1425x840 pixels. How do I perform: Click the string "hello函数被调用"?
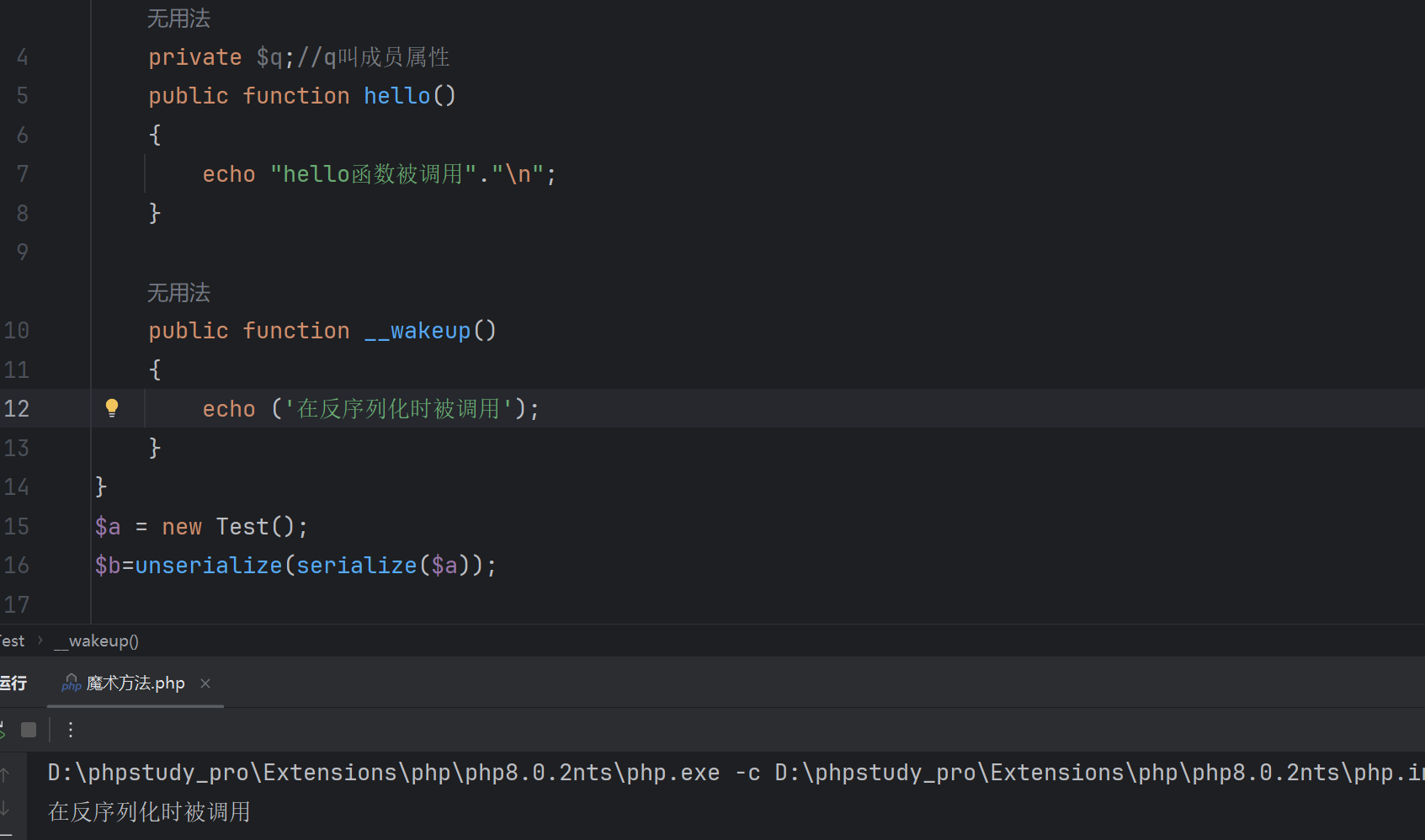(x=374, y=174)
